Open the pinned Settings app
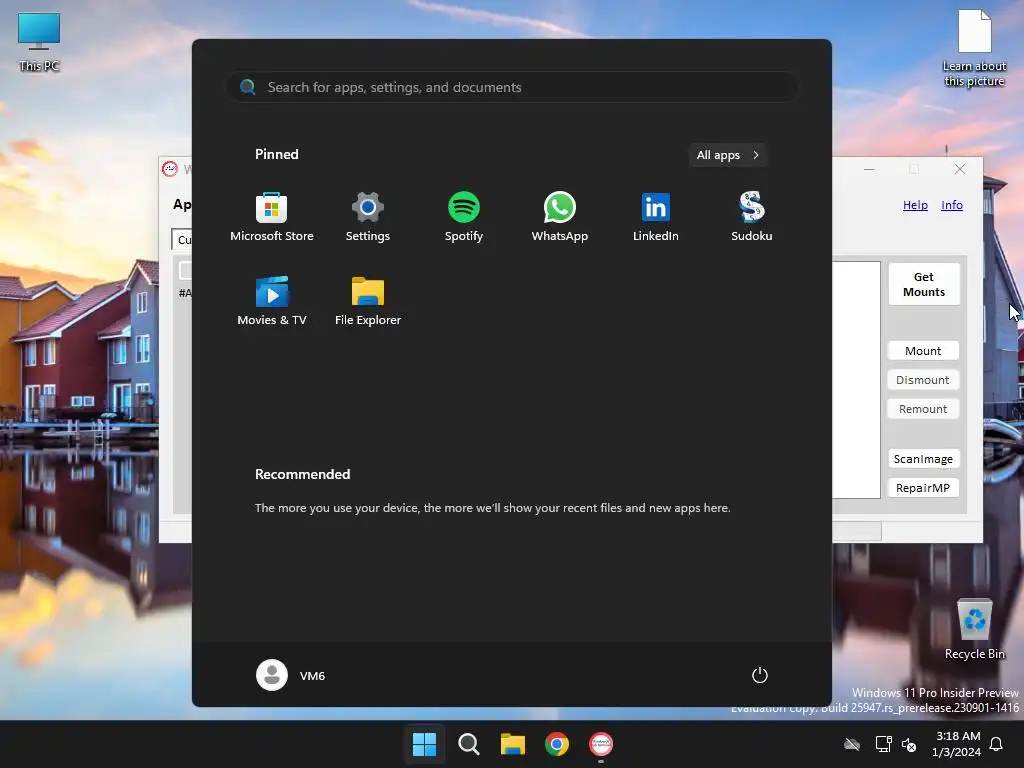The height and width of the screenshot is (768, 1024). coord(368,217)
